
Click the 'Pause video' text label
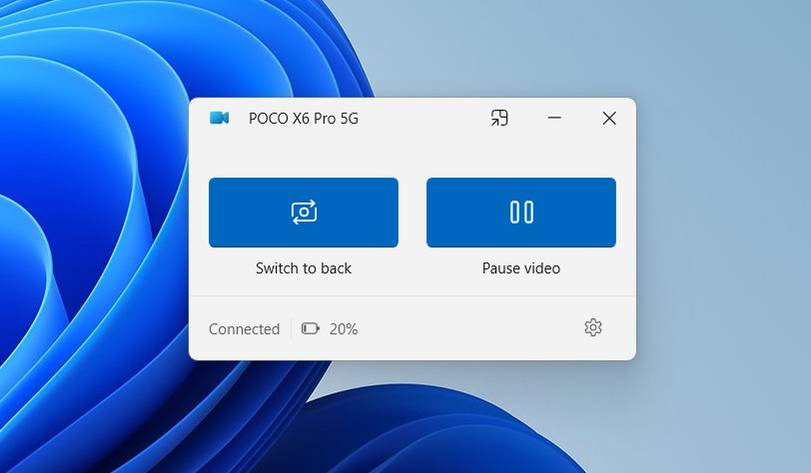click(x=521, y=268)
